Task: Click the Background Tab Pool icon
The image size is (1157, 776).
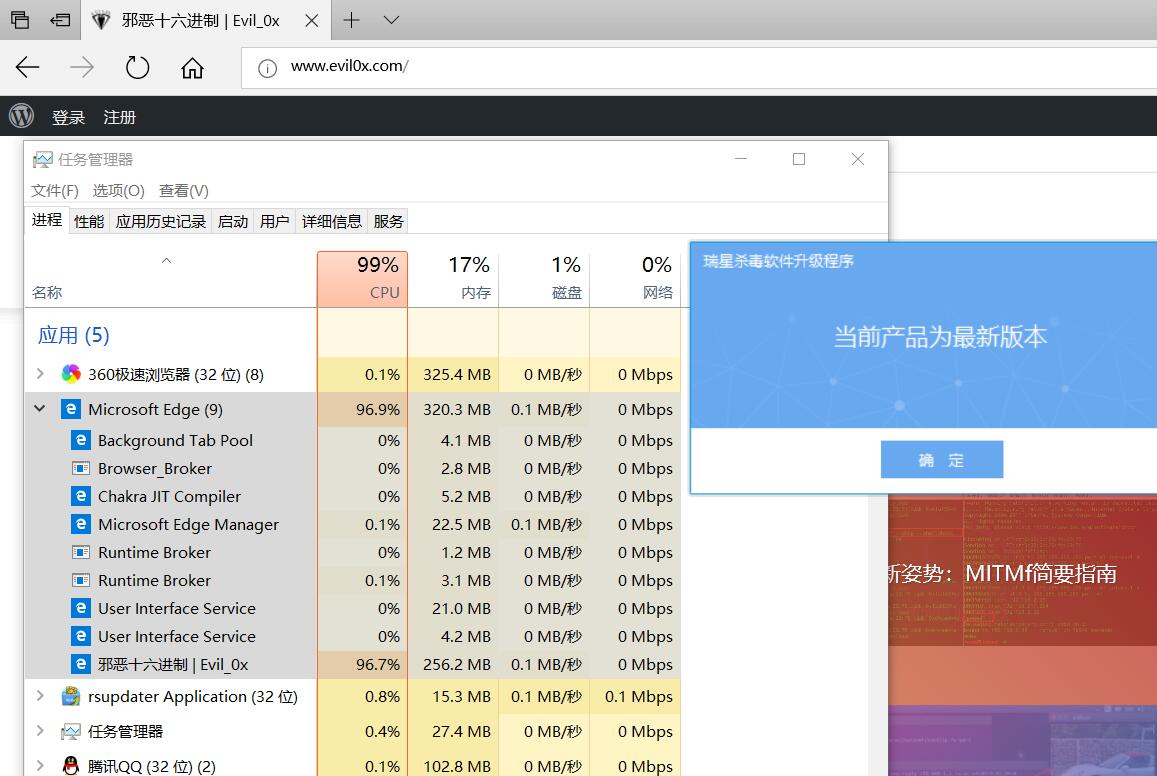Action: (x=80, y=440)
